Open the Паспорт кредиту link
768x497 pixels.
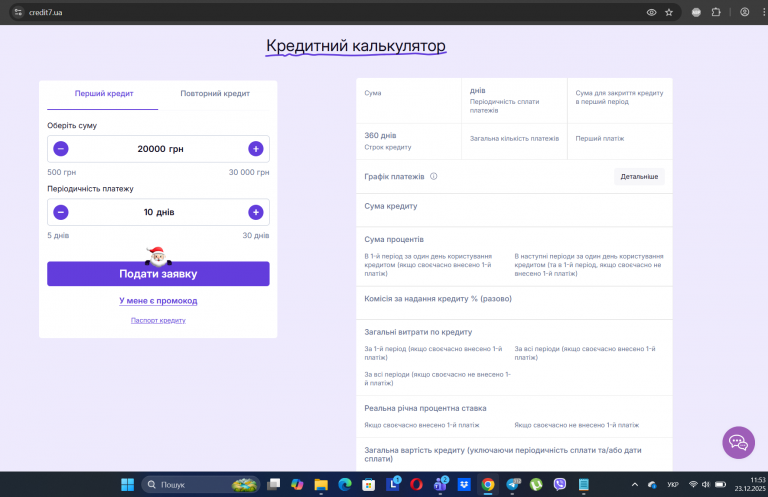point(158,320)
